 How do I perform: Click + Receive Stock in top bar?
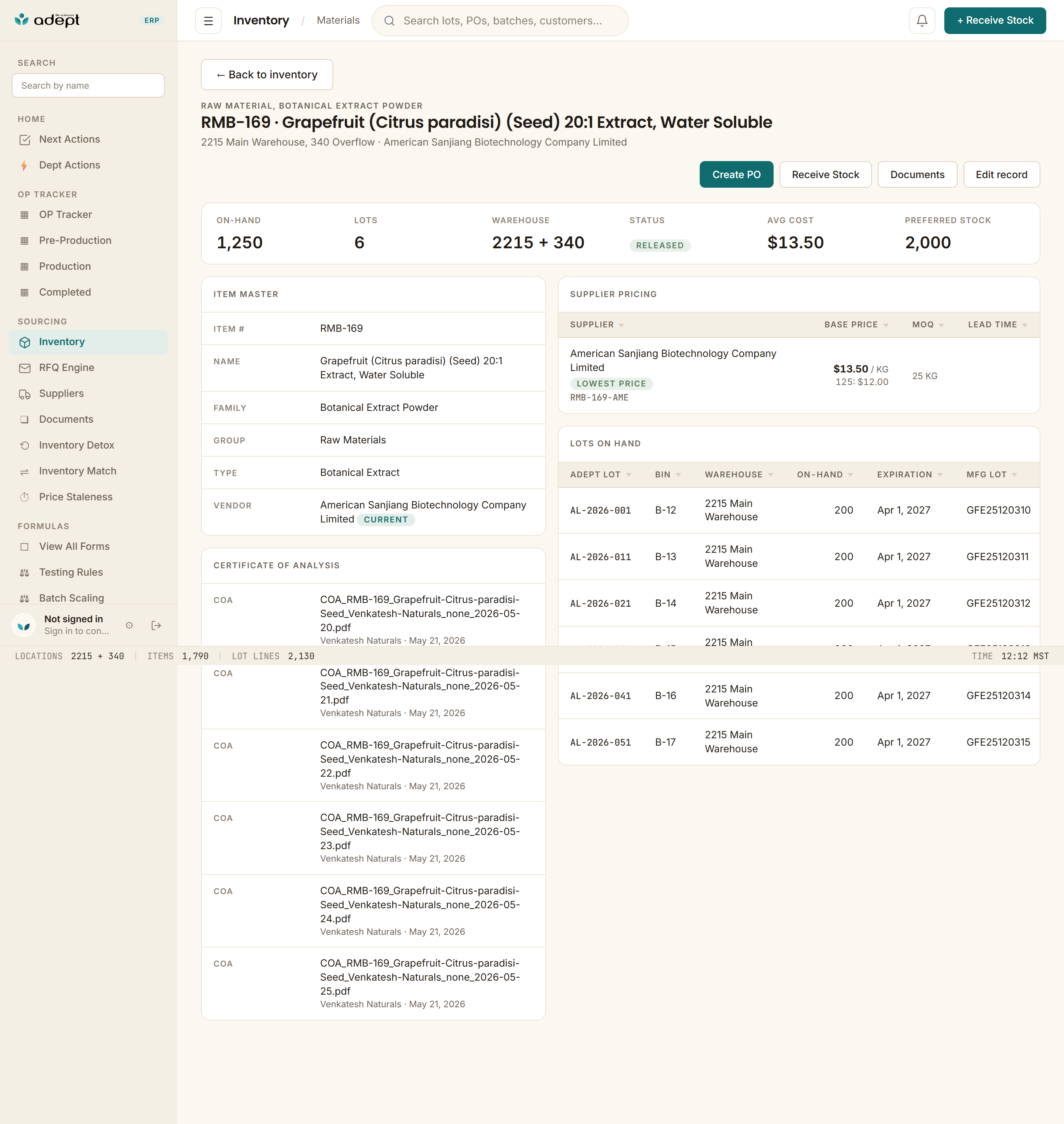pos(994,21)
